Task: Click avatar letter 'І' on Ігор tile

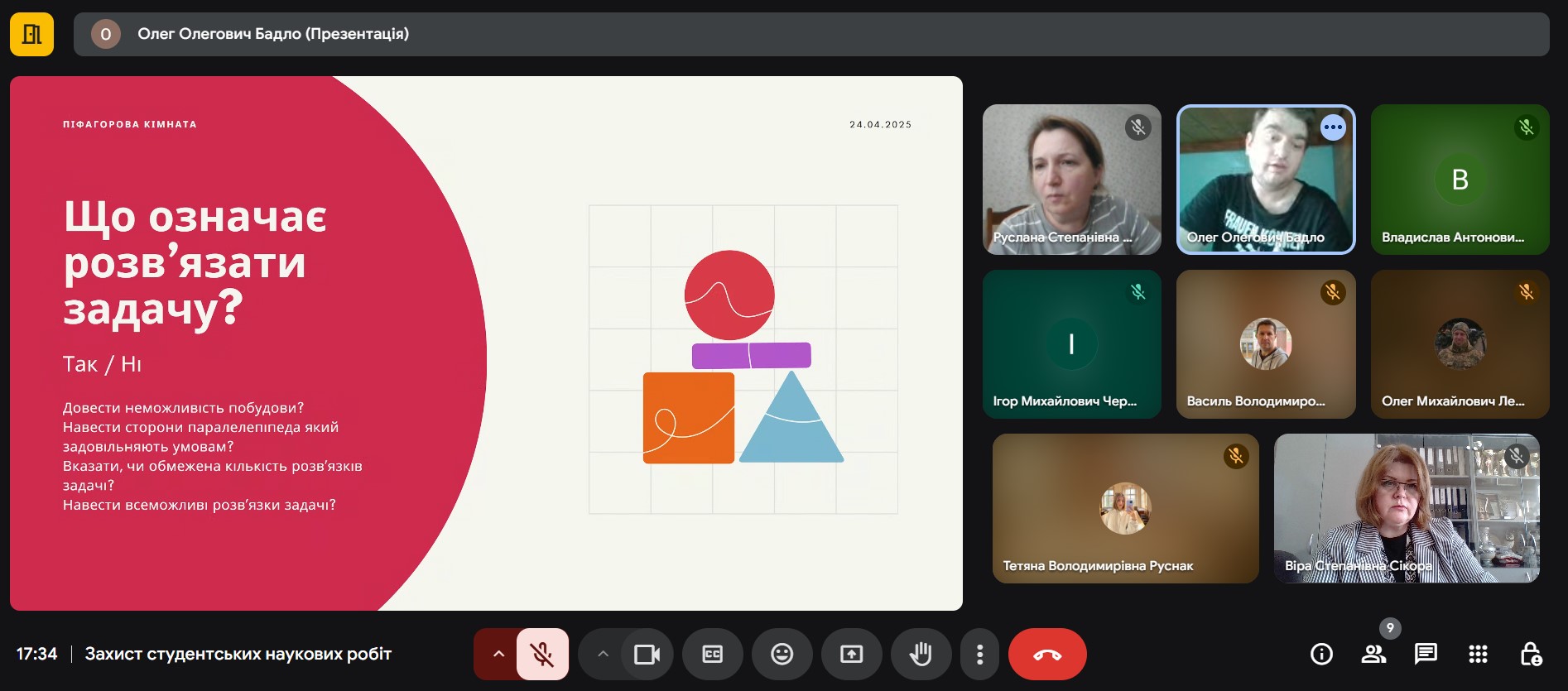Action: [1071, 343]
